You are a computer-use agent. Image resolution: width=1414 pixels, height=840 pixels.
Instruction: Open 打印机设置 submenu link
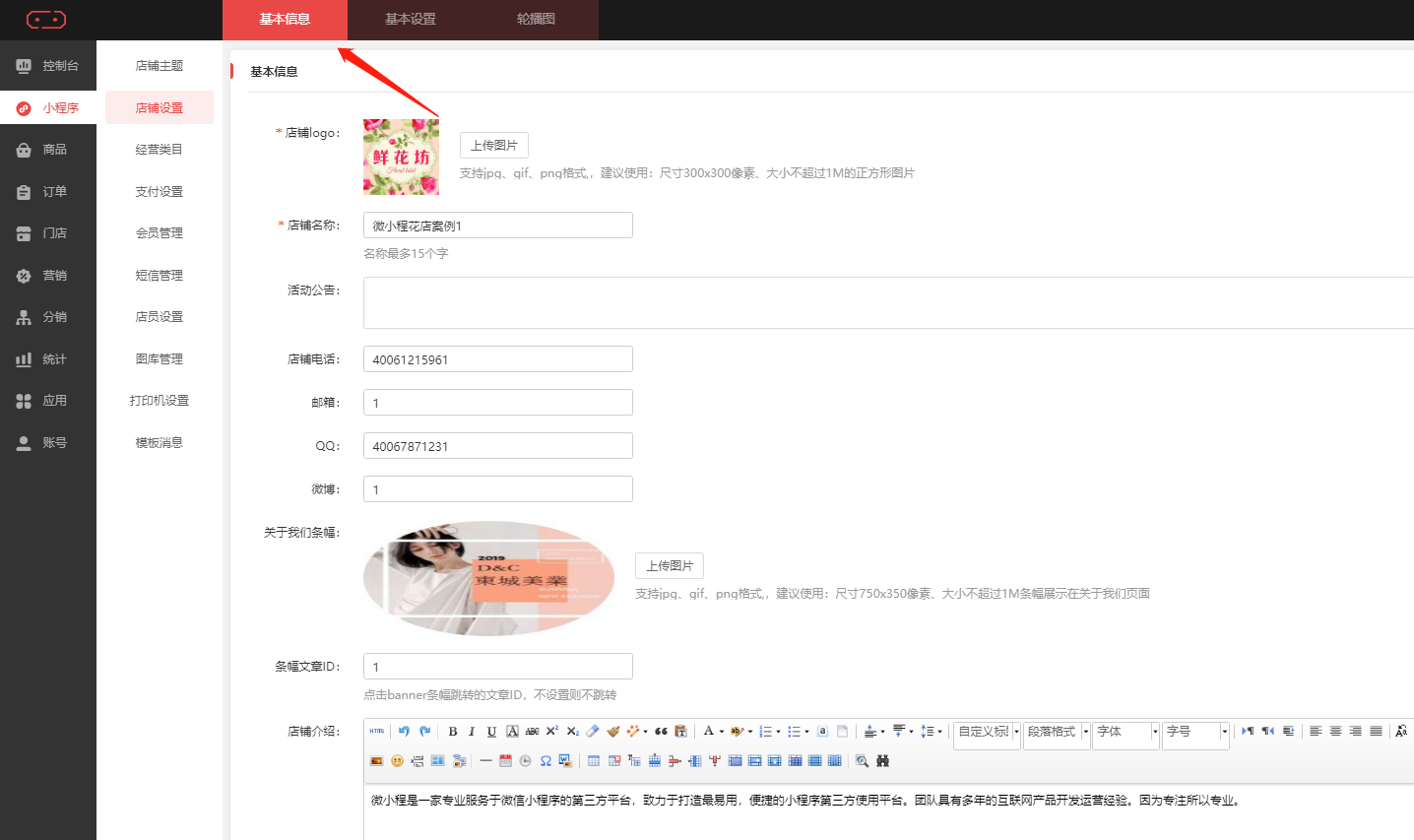point(160,401)
